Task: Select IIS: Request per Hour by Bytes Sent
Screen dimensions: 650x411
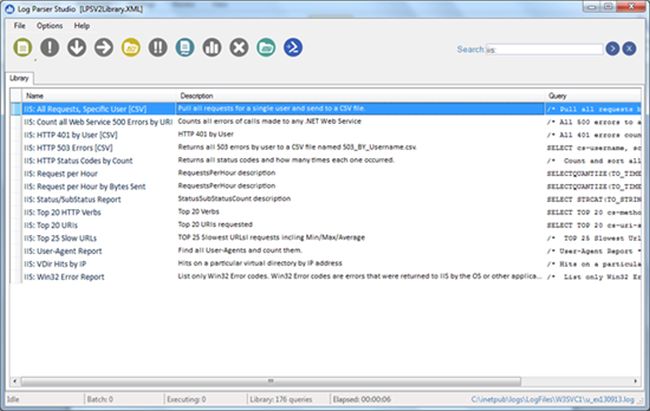Action: (85, 186)
